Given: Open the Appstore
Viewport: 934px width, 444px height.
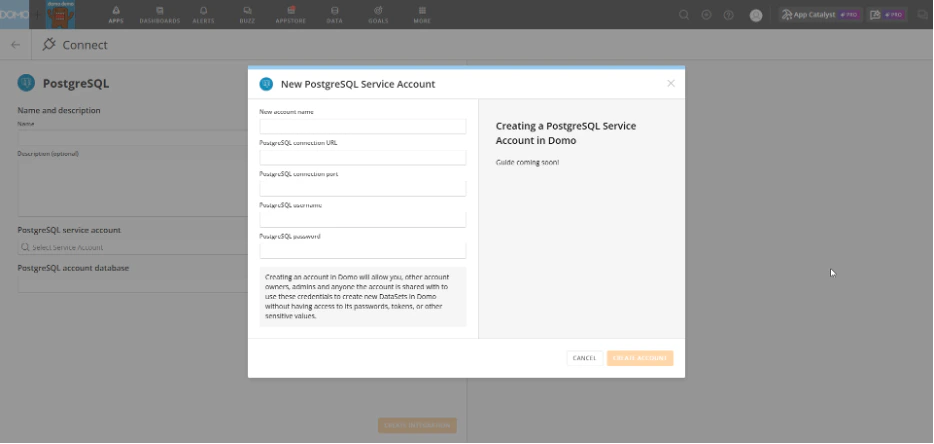Looking at the screenshot, I should pyautogui.click(x=291, y=14).
